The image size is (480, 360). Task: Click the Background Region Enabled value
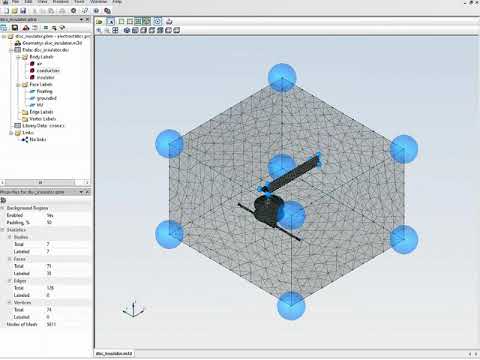click(x=50, y=215)
